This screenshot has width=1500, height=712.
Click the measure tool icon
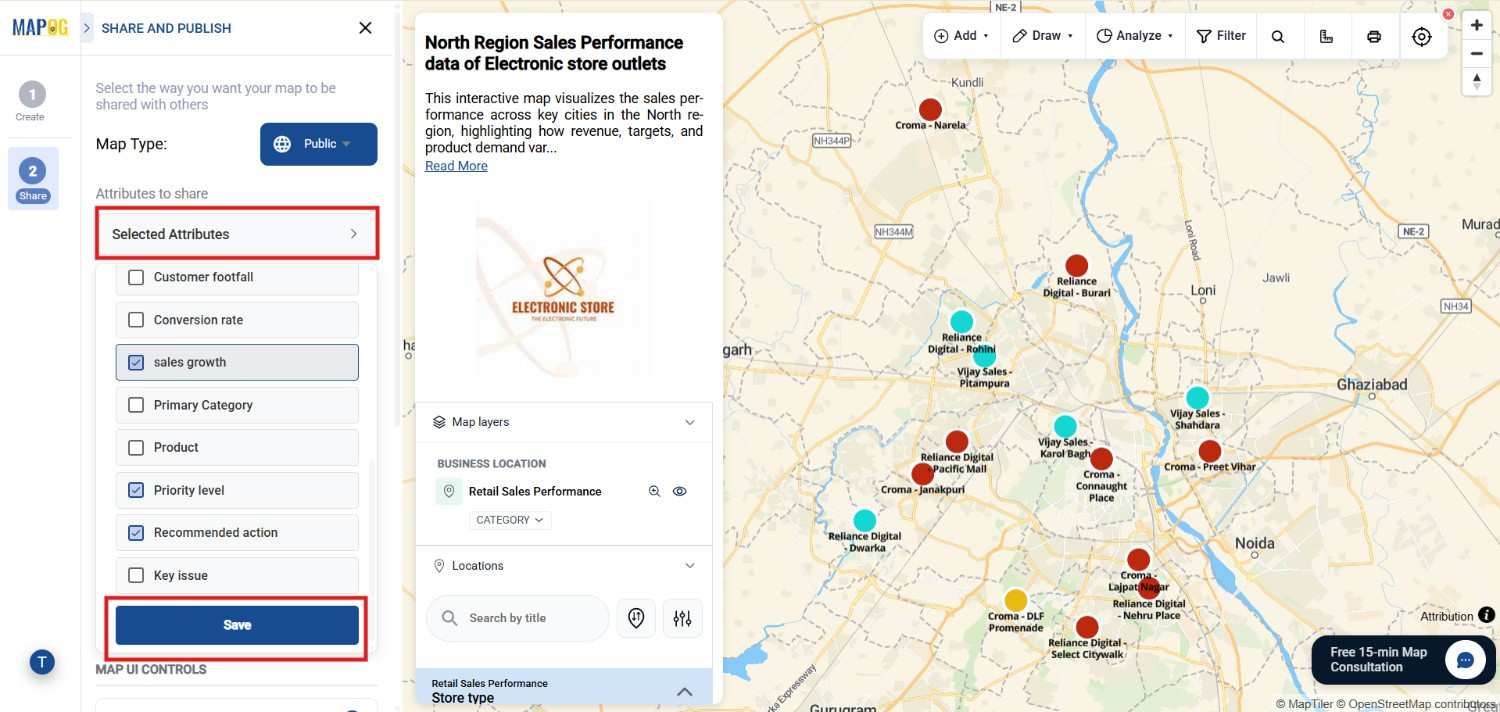coord(1326,37)
